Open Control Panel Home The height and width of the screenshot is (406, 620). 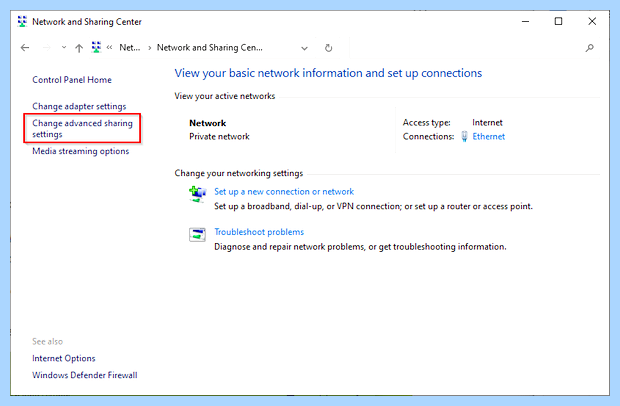click(72, 80)
